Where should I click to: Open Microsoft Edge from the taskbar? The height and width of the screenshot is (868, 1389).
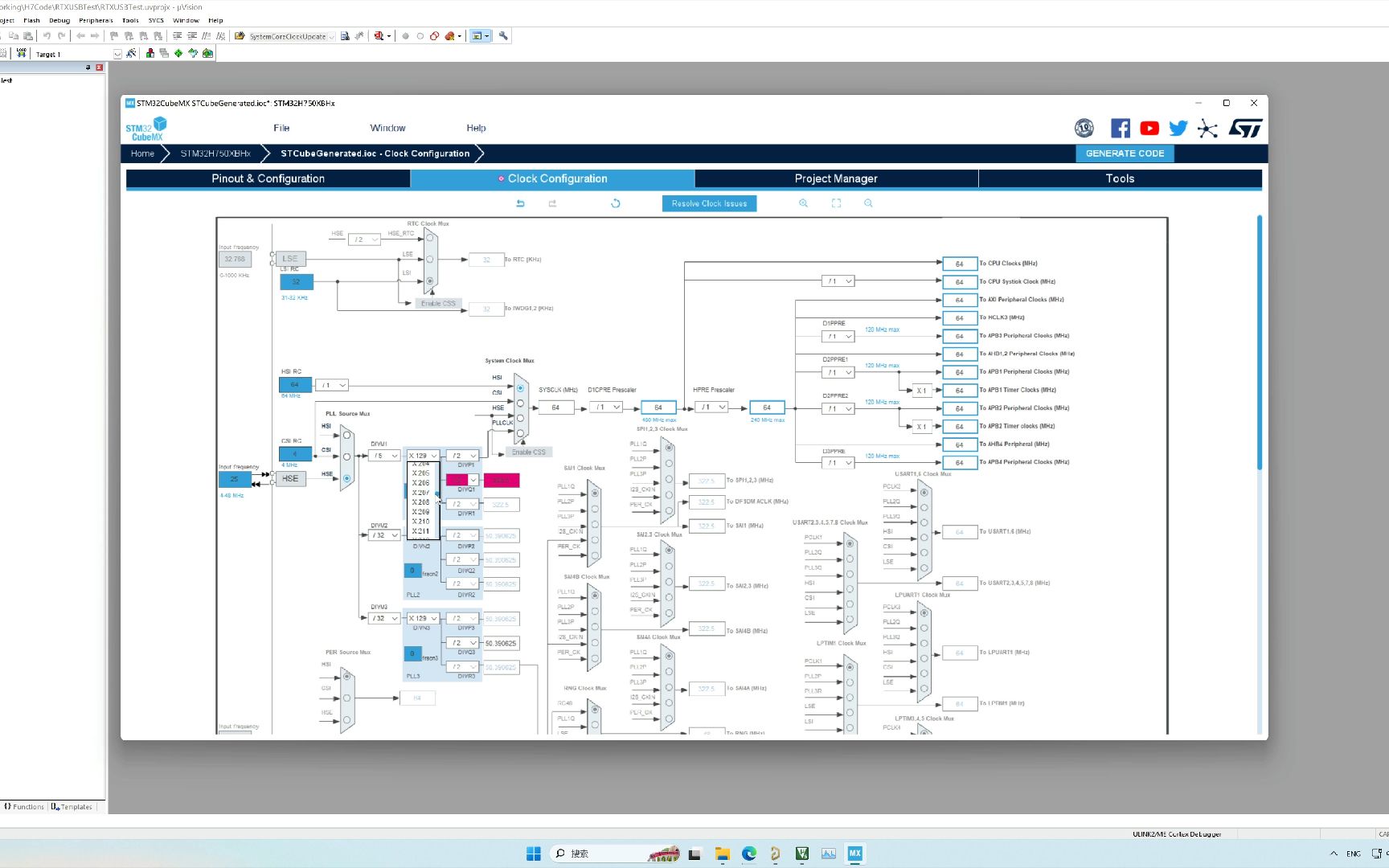(x=749, y=854)
